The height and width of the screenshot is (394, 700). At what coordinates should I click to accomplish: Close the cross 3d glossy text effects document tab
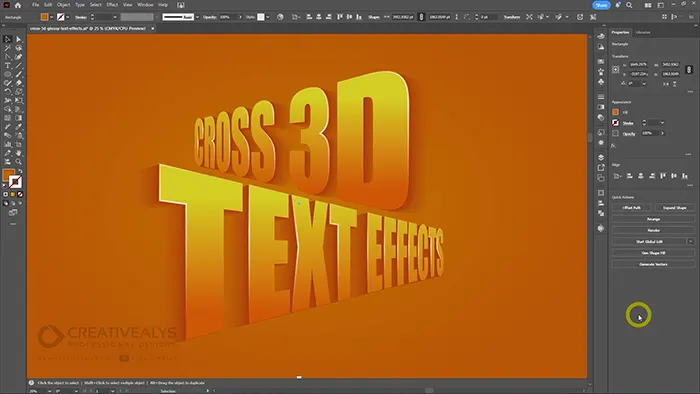pos(152,28)
